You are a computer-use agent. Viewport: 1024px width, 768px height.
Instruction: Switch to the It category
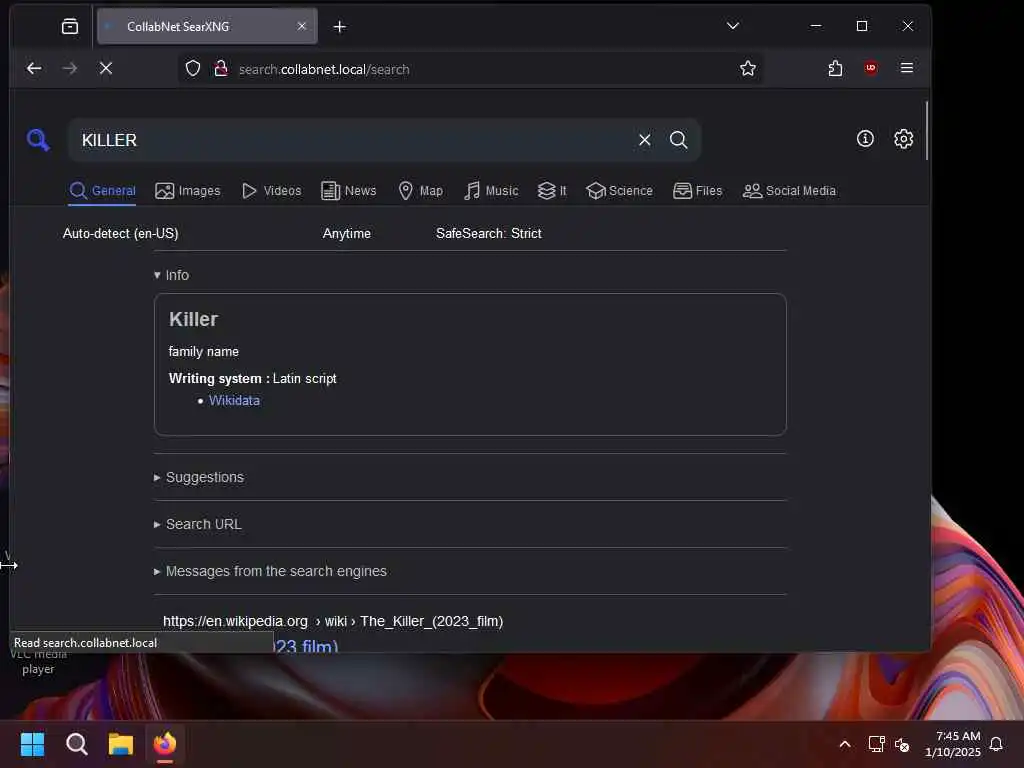click(552, 191)
